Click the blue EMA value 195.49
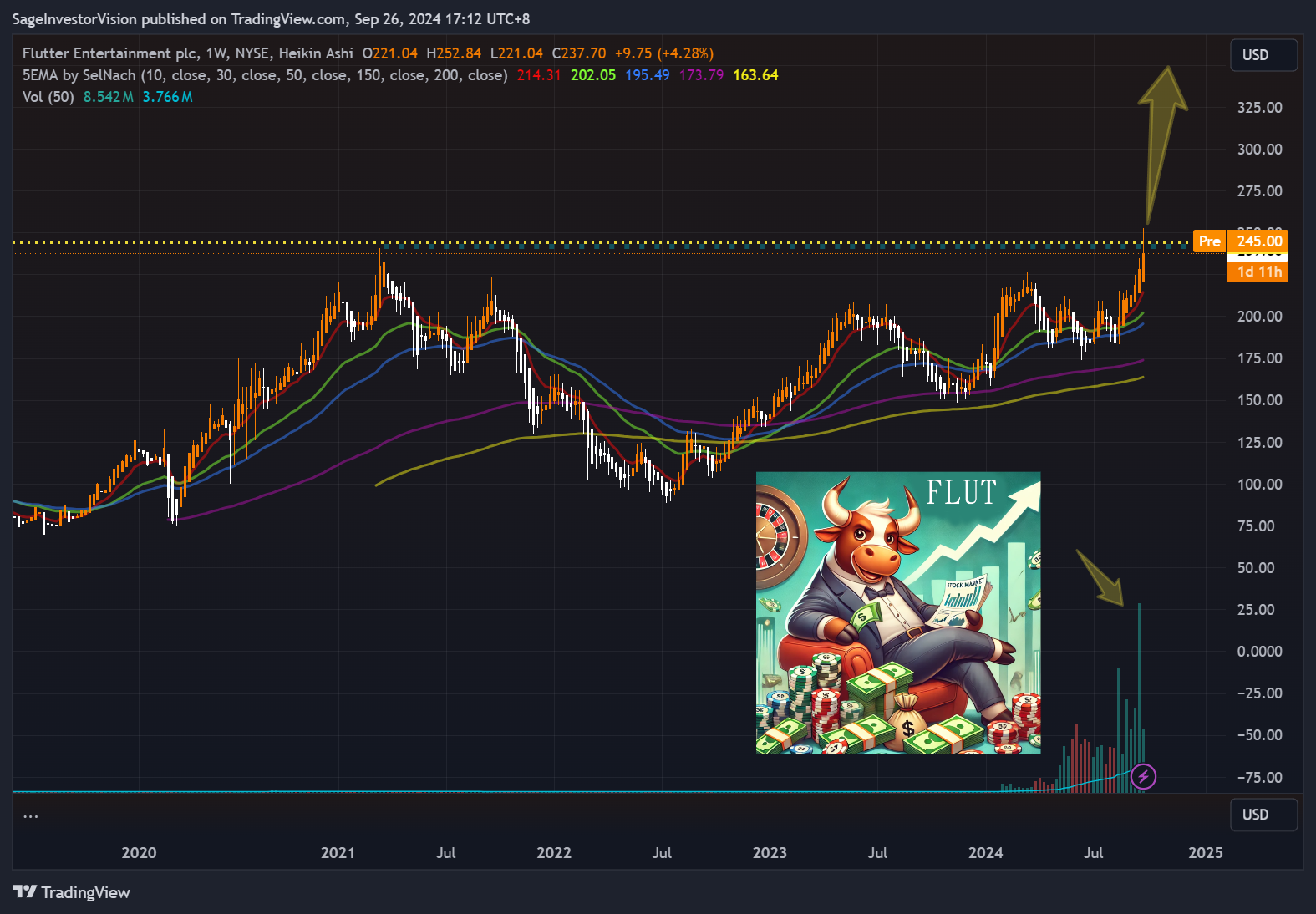Image resolution: width=1316 pixels, height=914 pixels. (647, 75)
